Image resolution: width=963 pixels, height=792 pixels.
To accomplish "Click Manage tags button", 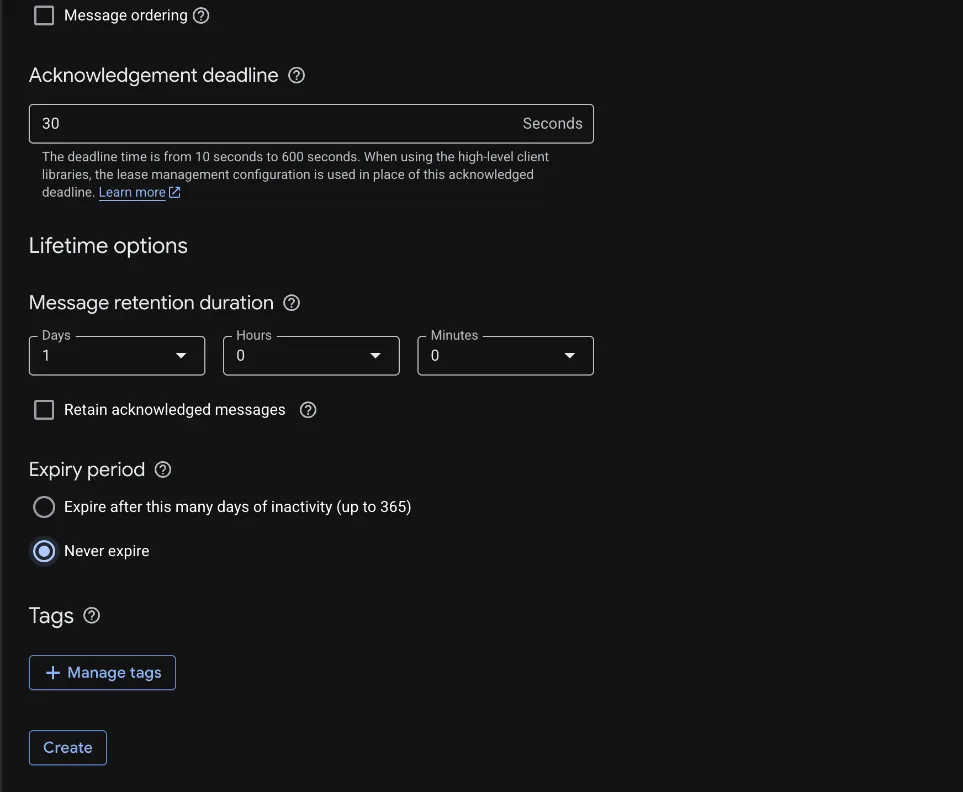I will pyautogui.click(x=103, y=672).
